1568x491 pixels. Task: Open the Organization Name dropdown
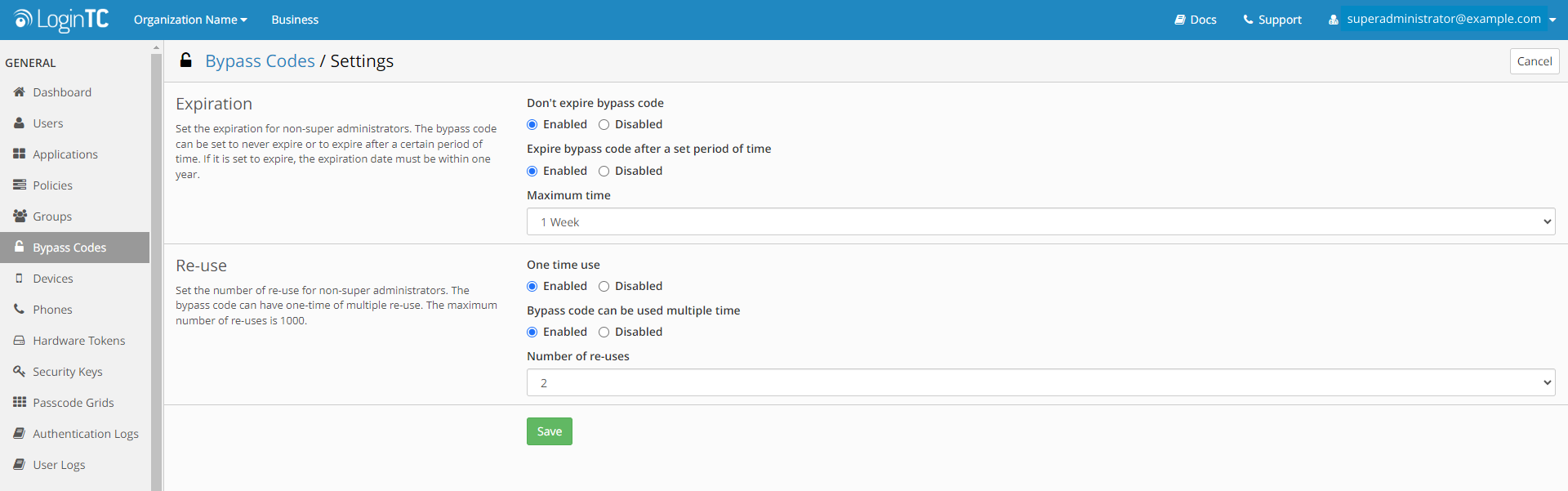click(x=190, y=20)
